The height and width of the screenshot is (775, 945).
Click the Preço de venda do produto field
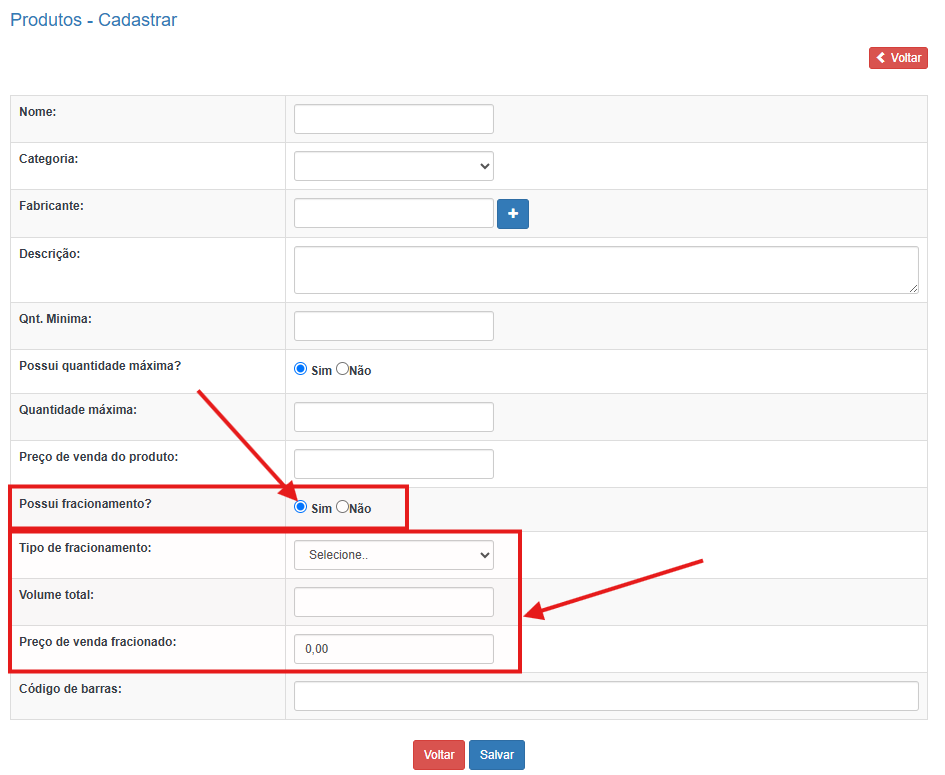[x=393, y=464]
